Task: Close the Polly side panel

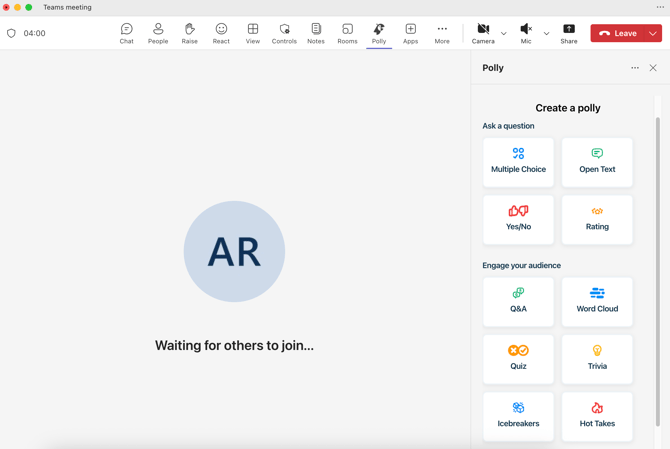Action: [x=653, y=68]
